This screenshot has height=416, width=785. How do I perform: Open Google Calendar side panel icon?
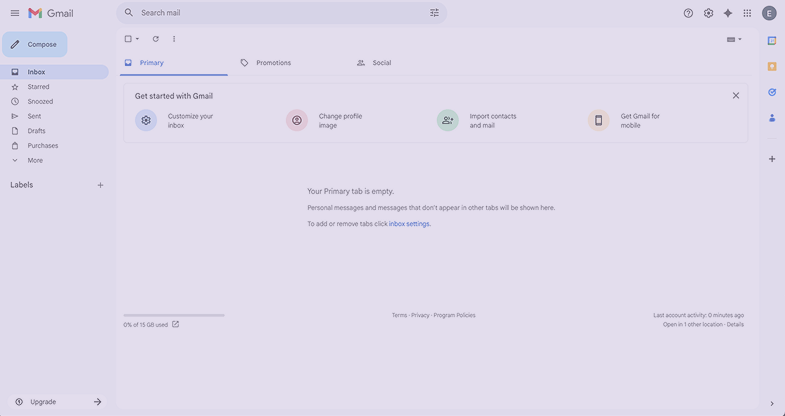pos(772,41)
